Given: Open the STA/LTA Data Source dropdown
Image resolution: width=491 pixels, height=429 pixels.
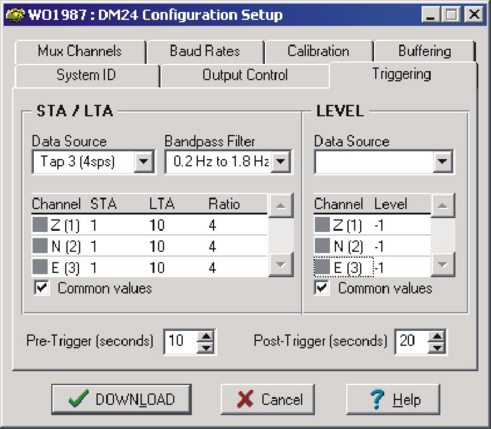Looking at the screenshot, I should [144, 162].
